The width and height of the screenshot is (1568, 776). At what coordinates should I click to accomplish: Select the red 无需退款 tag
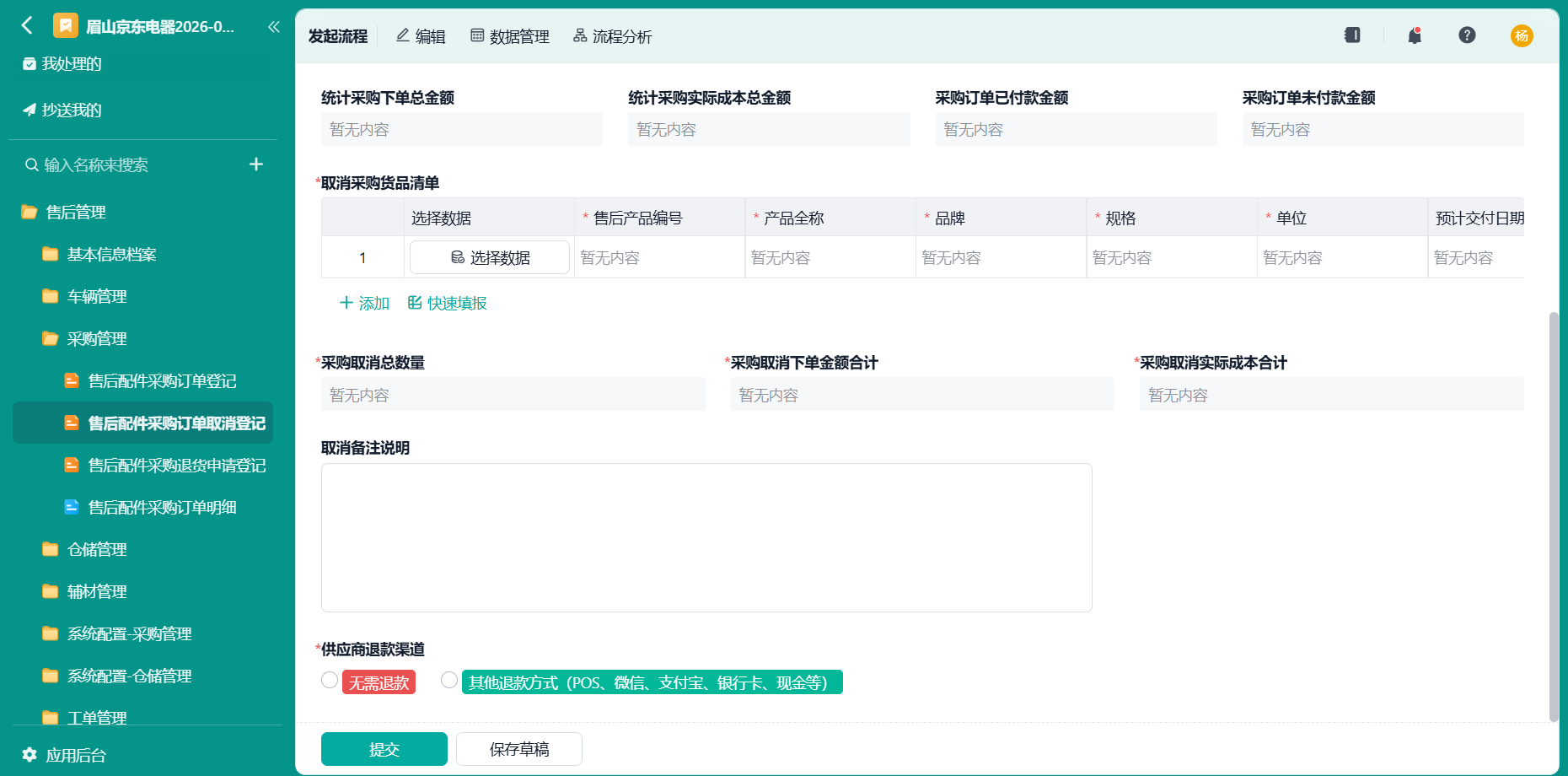tap(379, 682)
